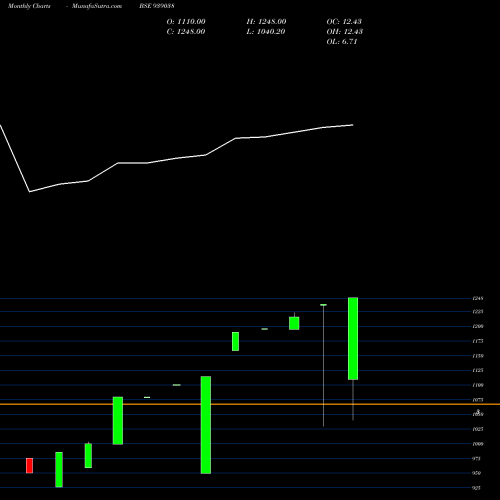
Task: Select the 'L: 1040.20' low value
Action: (266, 31)
